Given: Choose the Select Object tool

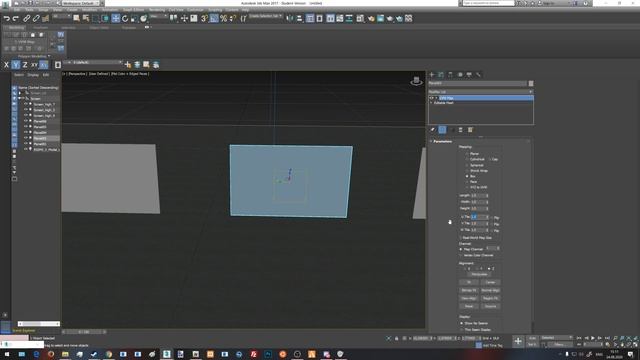Looking at the screenshot, I should [76, 18].
